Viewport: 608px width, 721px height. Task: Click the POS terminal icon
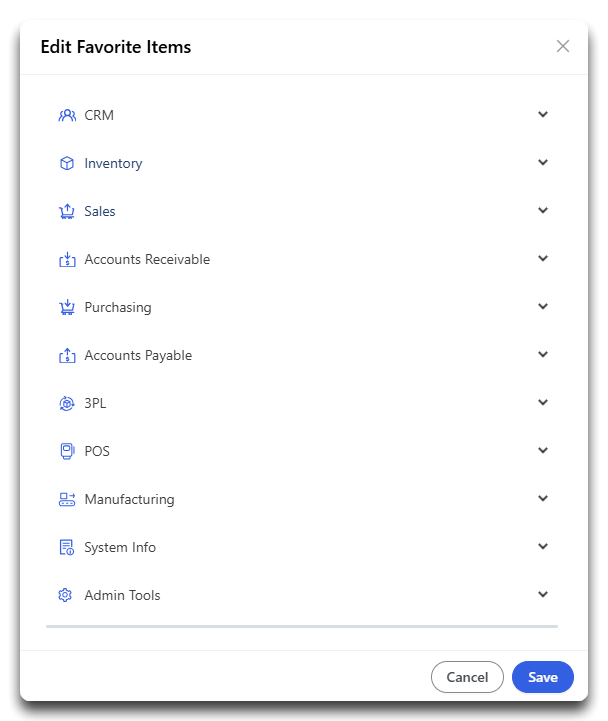coord(67,451)
